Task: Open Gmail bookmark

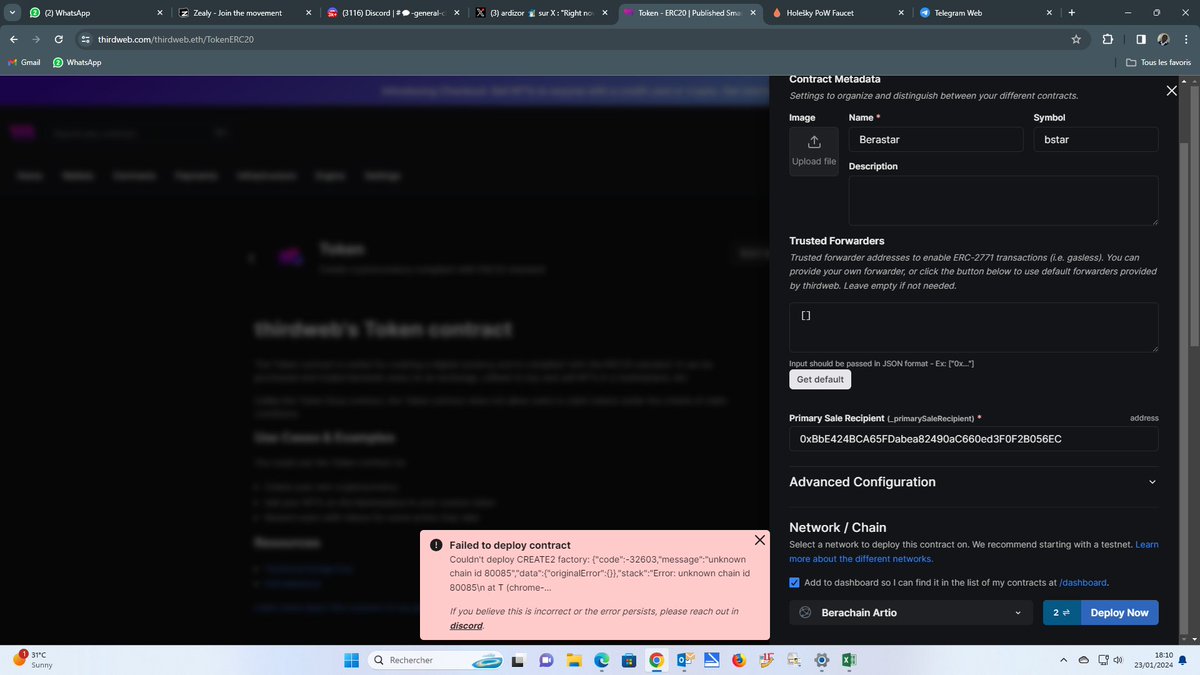Action: 24,62
